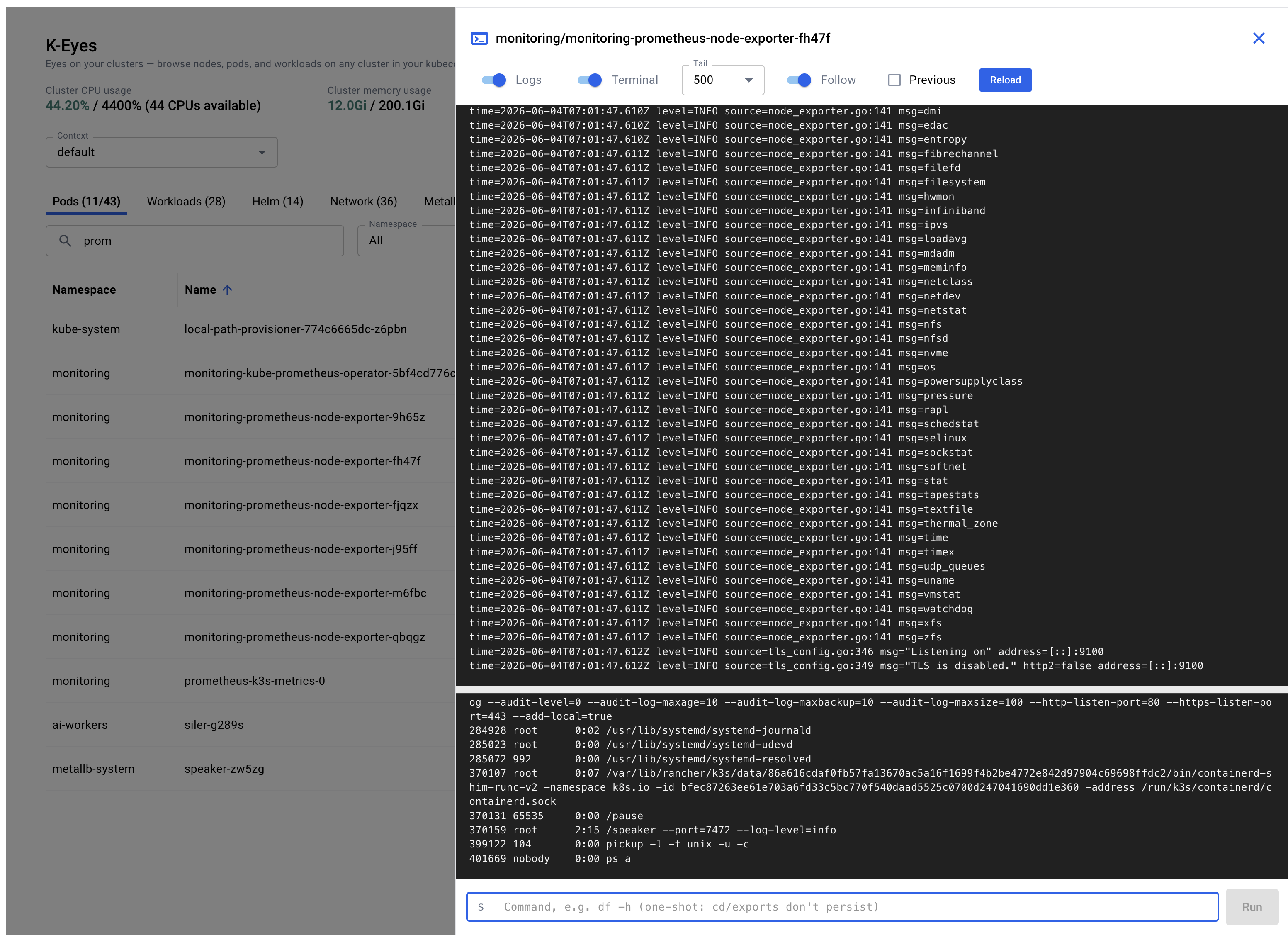Toggle the Follow switch
The image size is (1288, 935).
click(799, 80)
